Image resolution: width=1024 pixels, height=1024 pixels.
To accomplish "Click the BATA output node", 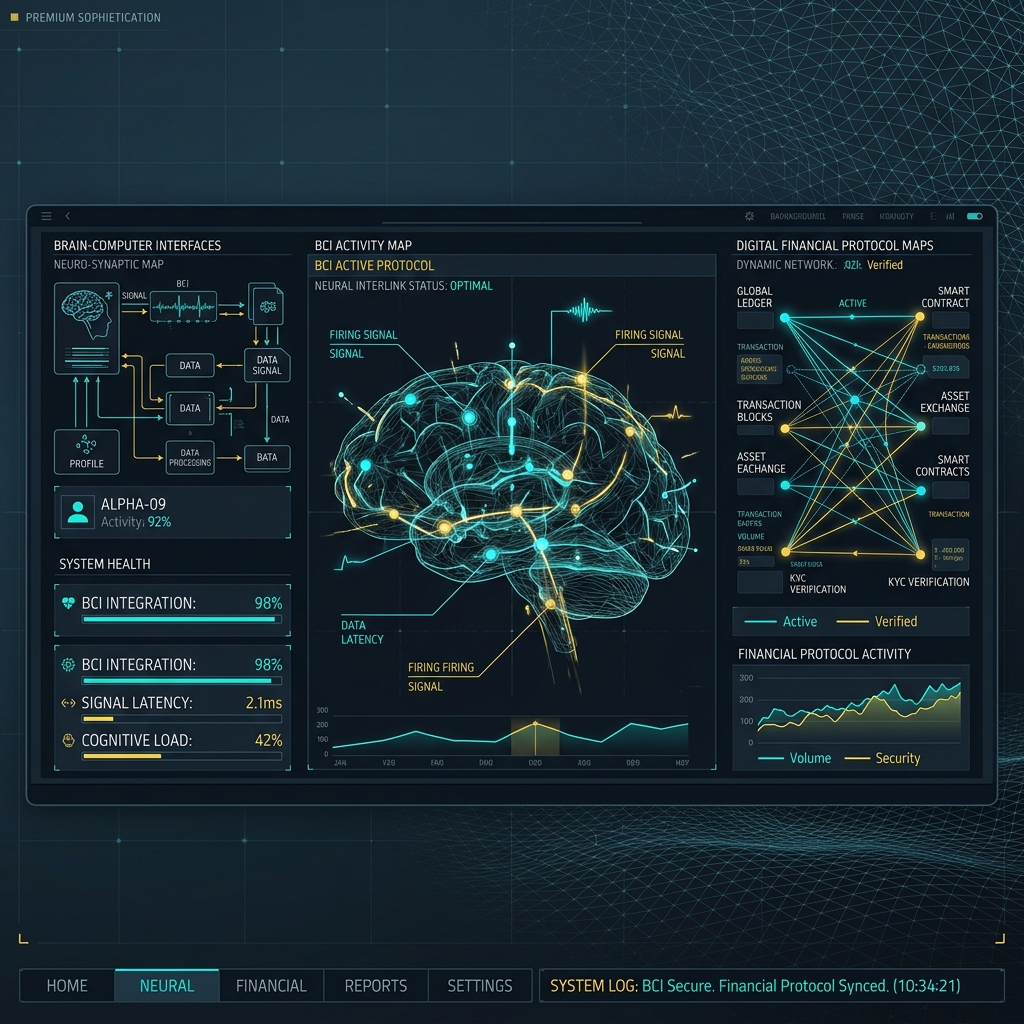I will tap(266, 457).
